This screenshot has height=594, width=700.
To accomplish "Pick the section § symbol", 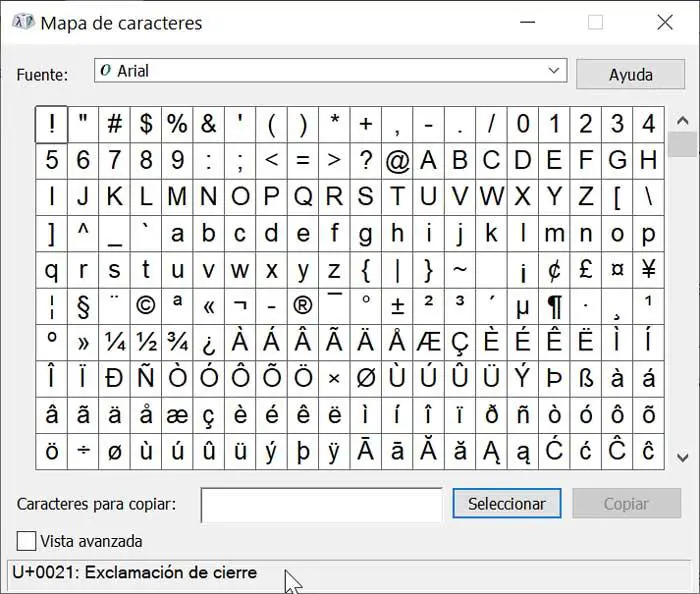I will [83, 306].
